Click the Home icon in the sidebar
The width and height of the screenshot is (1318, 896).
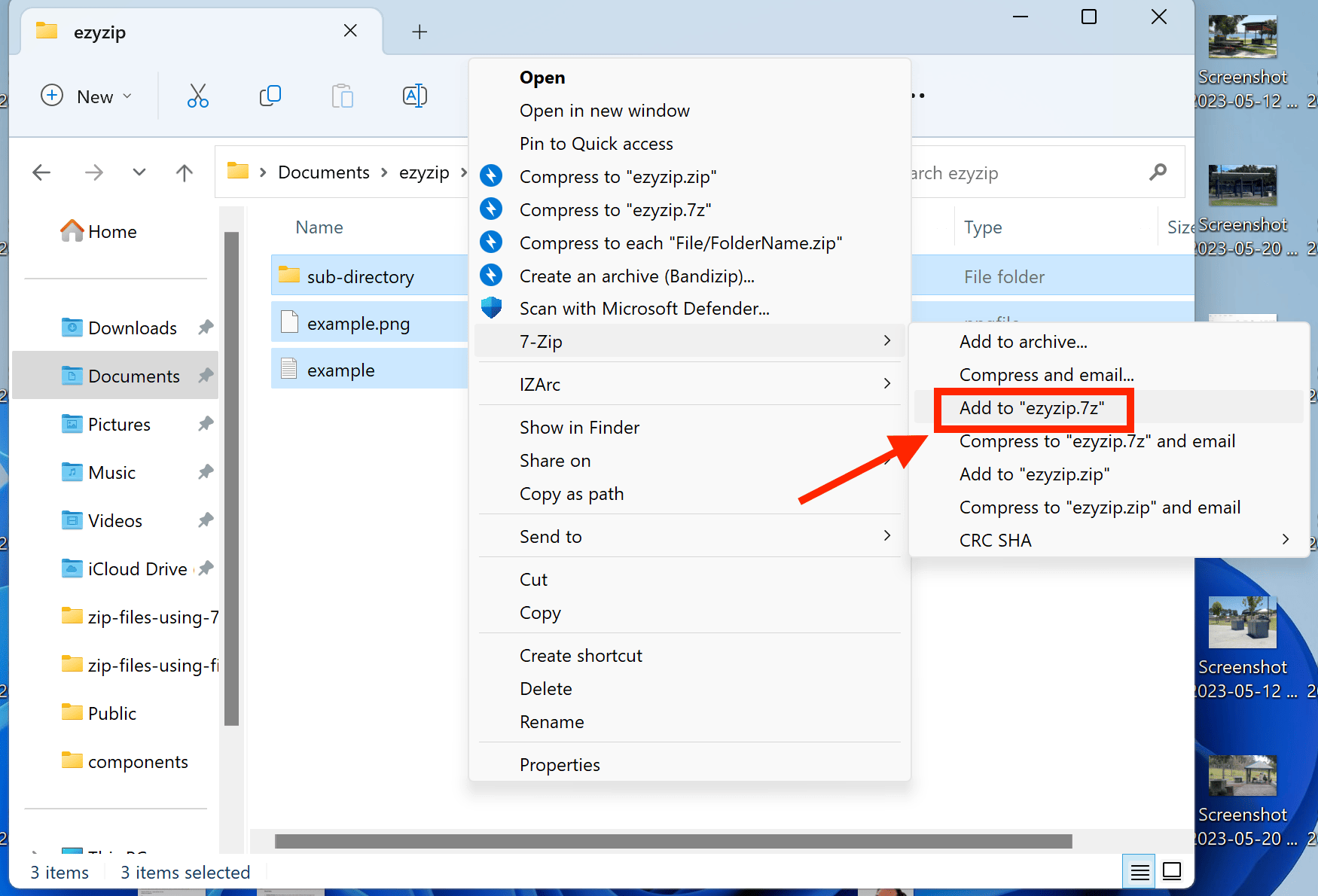(x=72, y=231)
